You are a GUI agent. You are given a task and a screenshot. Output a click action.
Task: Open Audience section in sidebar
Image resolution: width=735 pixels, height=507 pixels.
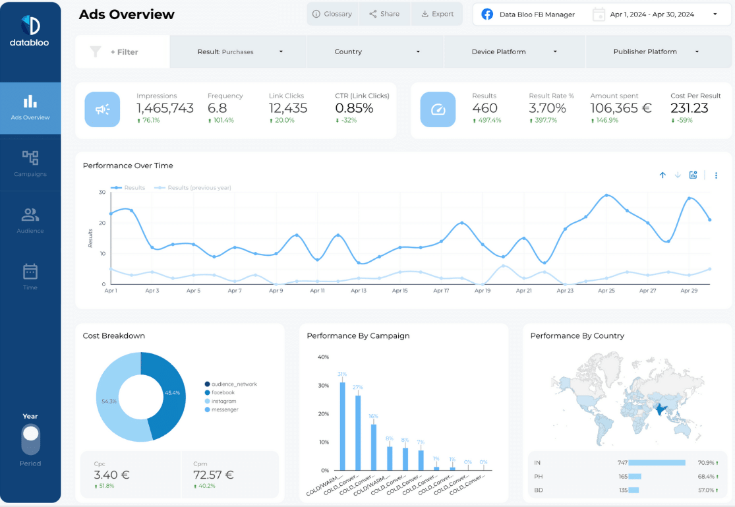click(x=30, y=220)
